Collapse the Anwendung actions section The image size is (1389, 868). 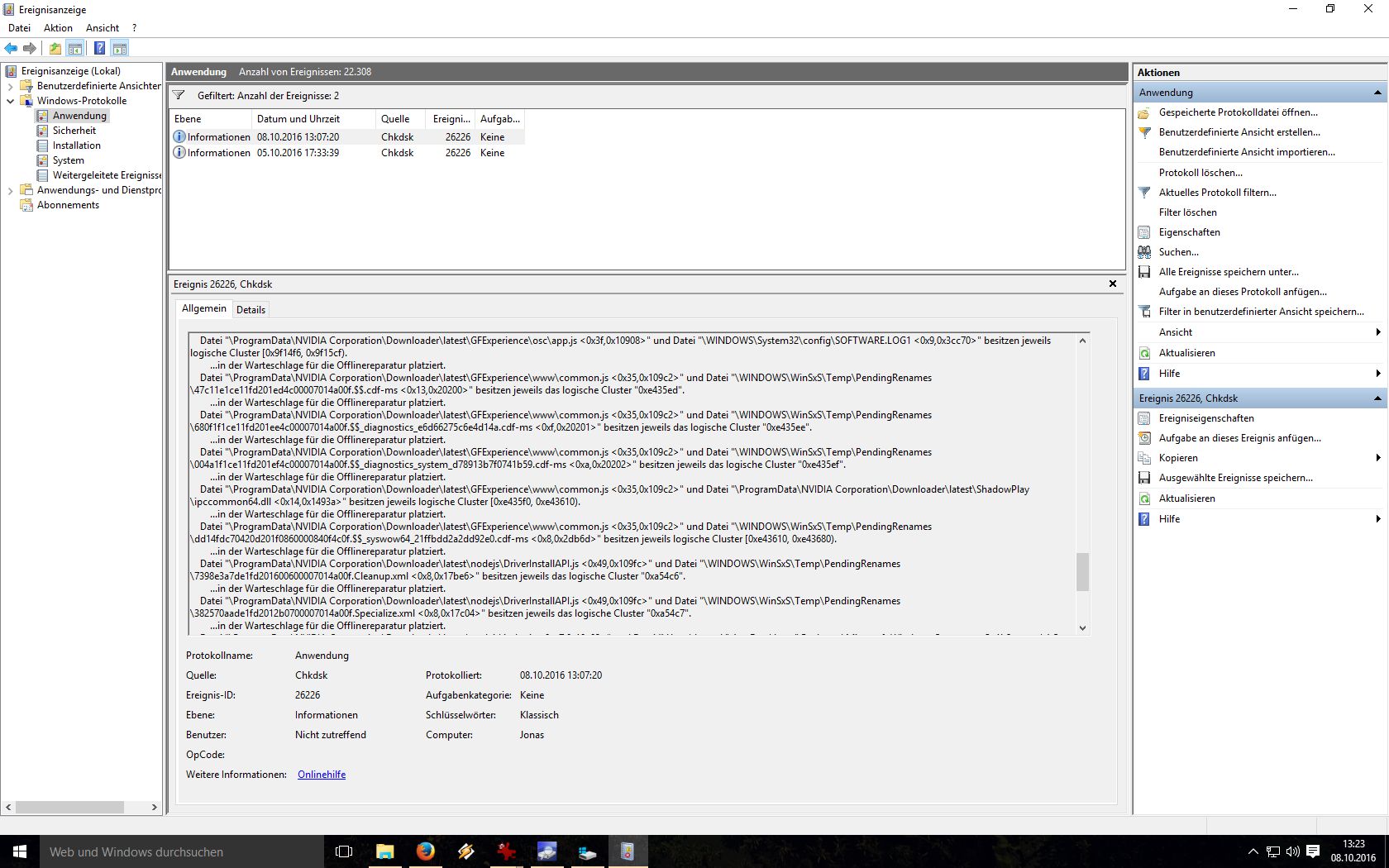coord(1377,93)
